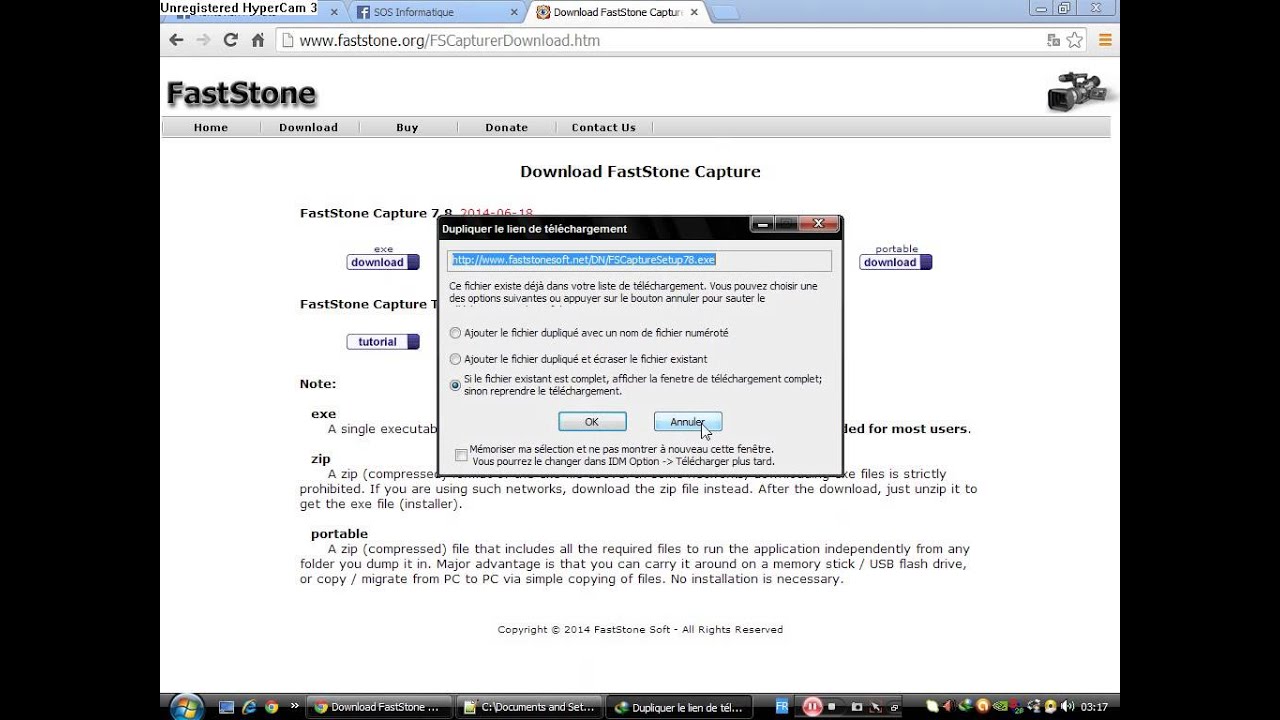
Task: Close the Download FastStone Capture tab
Action: point(695,12)
